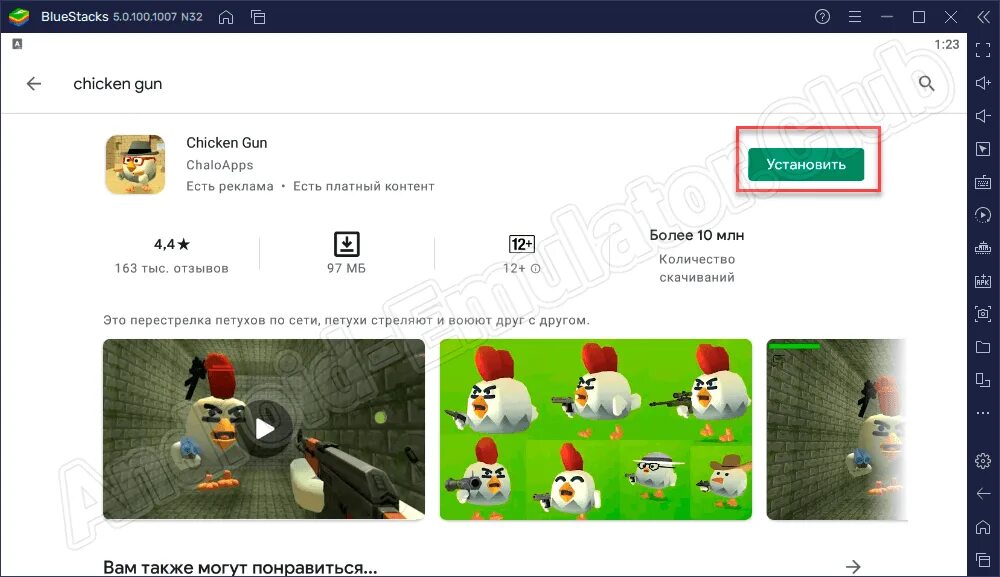Click the game description text about roosters
Screen dimensions: 1000x577
[346, 320]
